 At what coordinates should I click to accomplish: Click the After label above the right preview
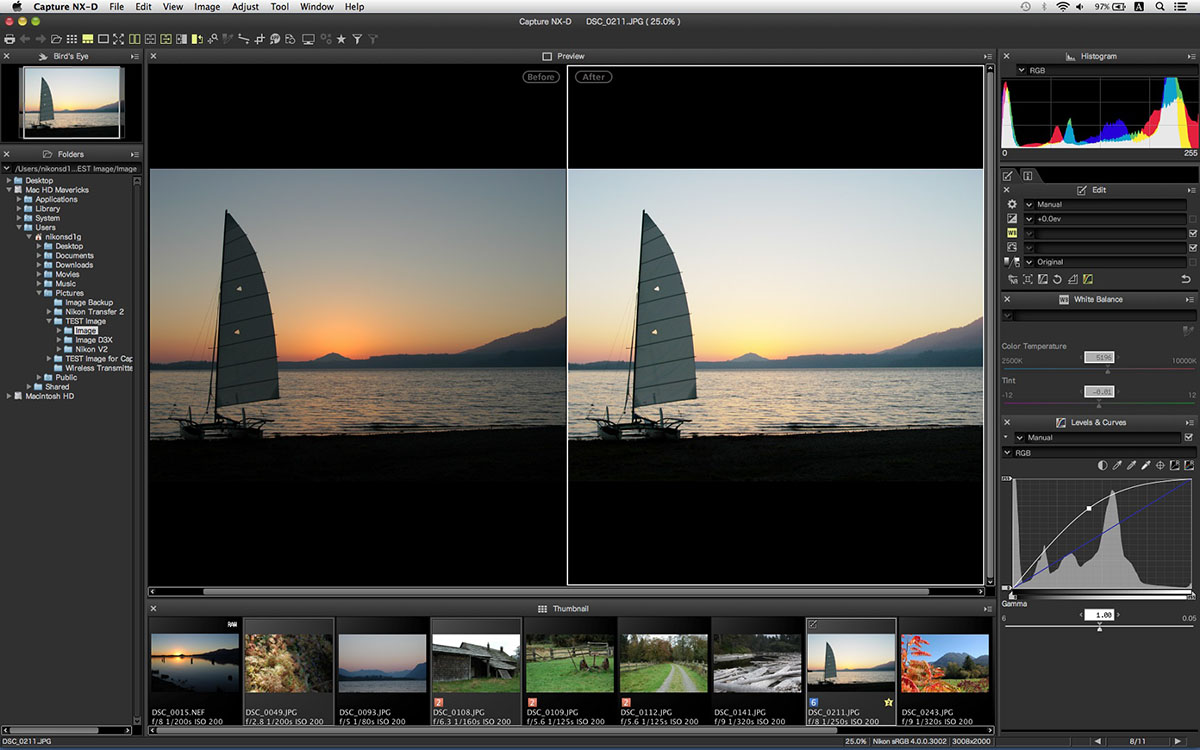(593, 76)
